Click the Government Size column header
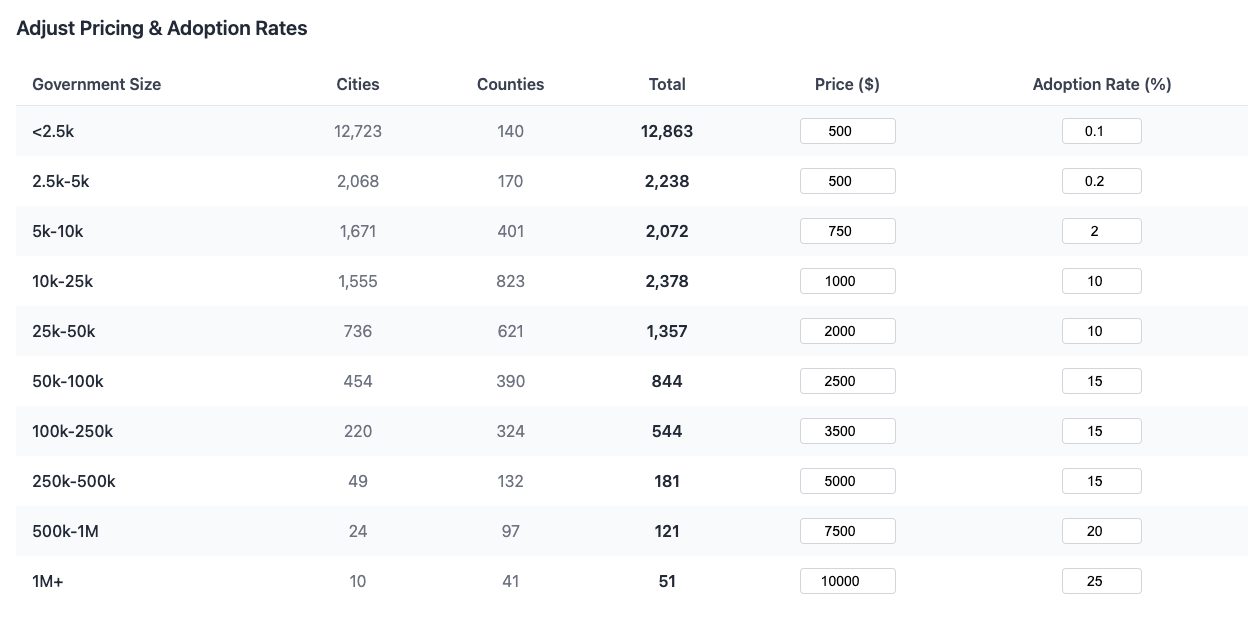Image resolution: width=1258 pixels, height=624 pixels. 96,85
